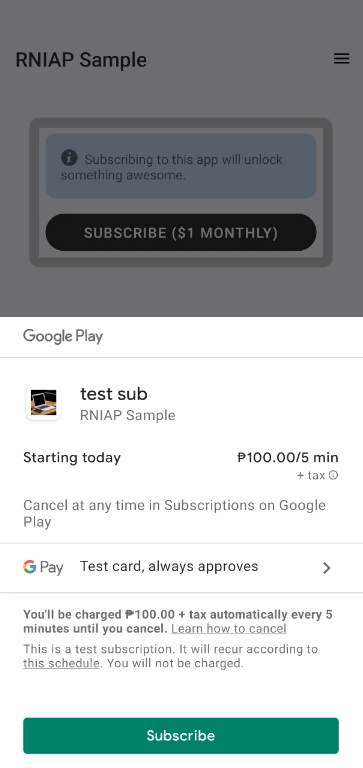The image size is (363, 768).
Task: Open Learn how to cancel link
Action: (x=229, y=628)
